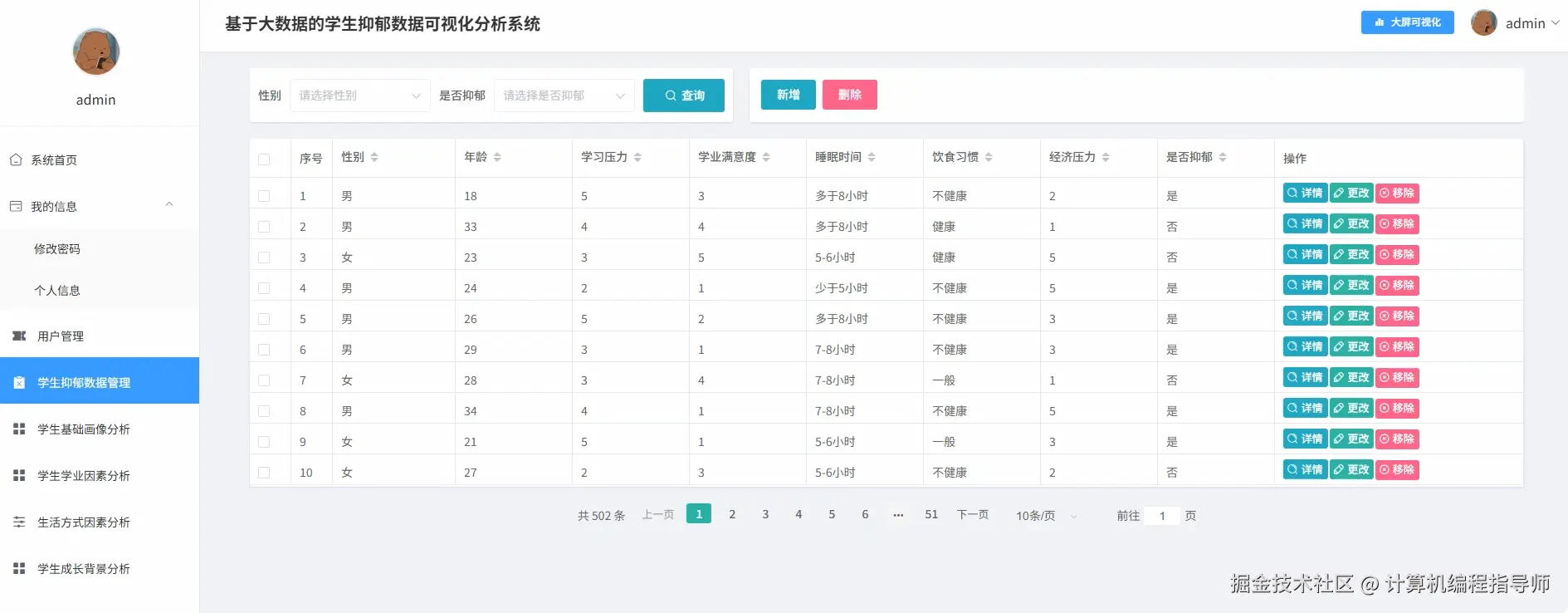Click the home icon beside 系统首页
The width and height of the screenshot is (1568, 613).
pyautogui.click(x=16, y=159)
